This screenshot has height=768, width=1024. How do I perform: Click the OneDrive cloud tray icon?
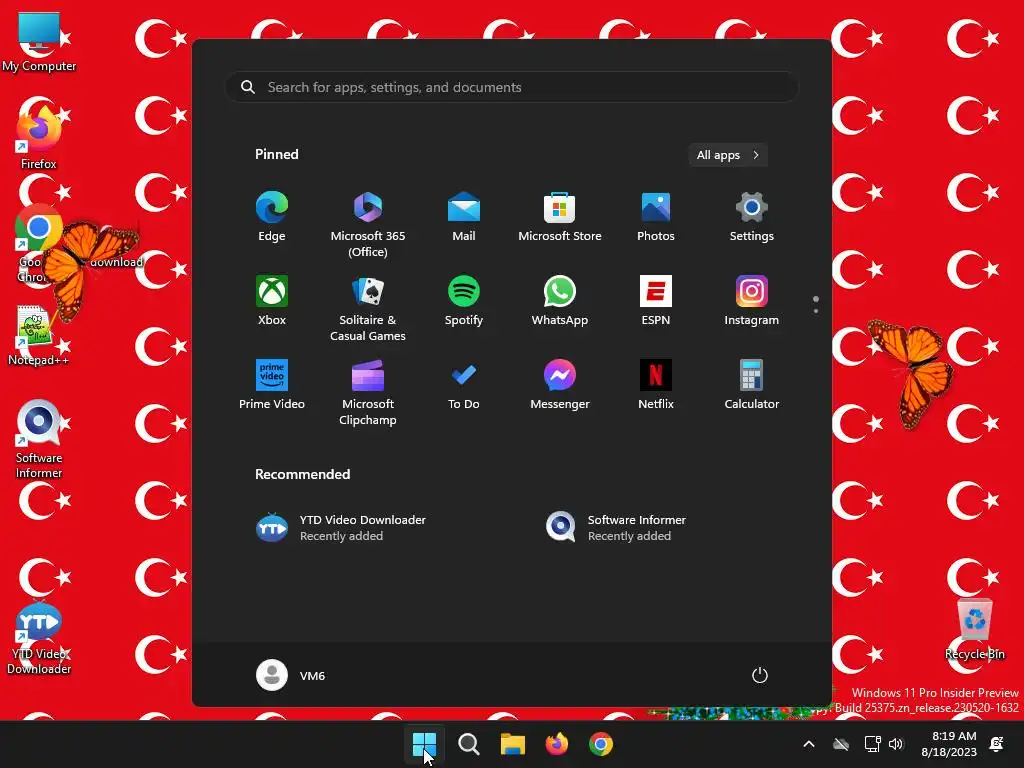[841, 744]
